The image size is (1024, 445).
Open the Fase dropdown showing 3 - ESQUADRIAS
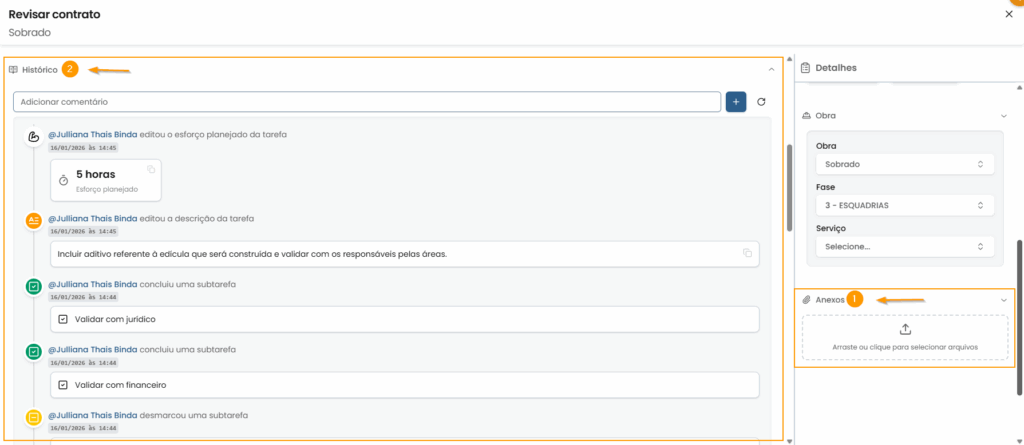coord(903,205)
